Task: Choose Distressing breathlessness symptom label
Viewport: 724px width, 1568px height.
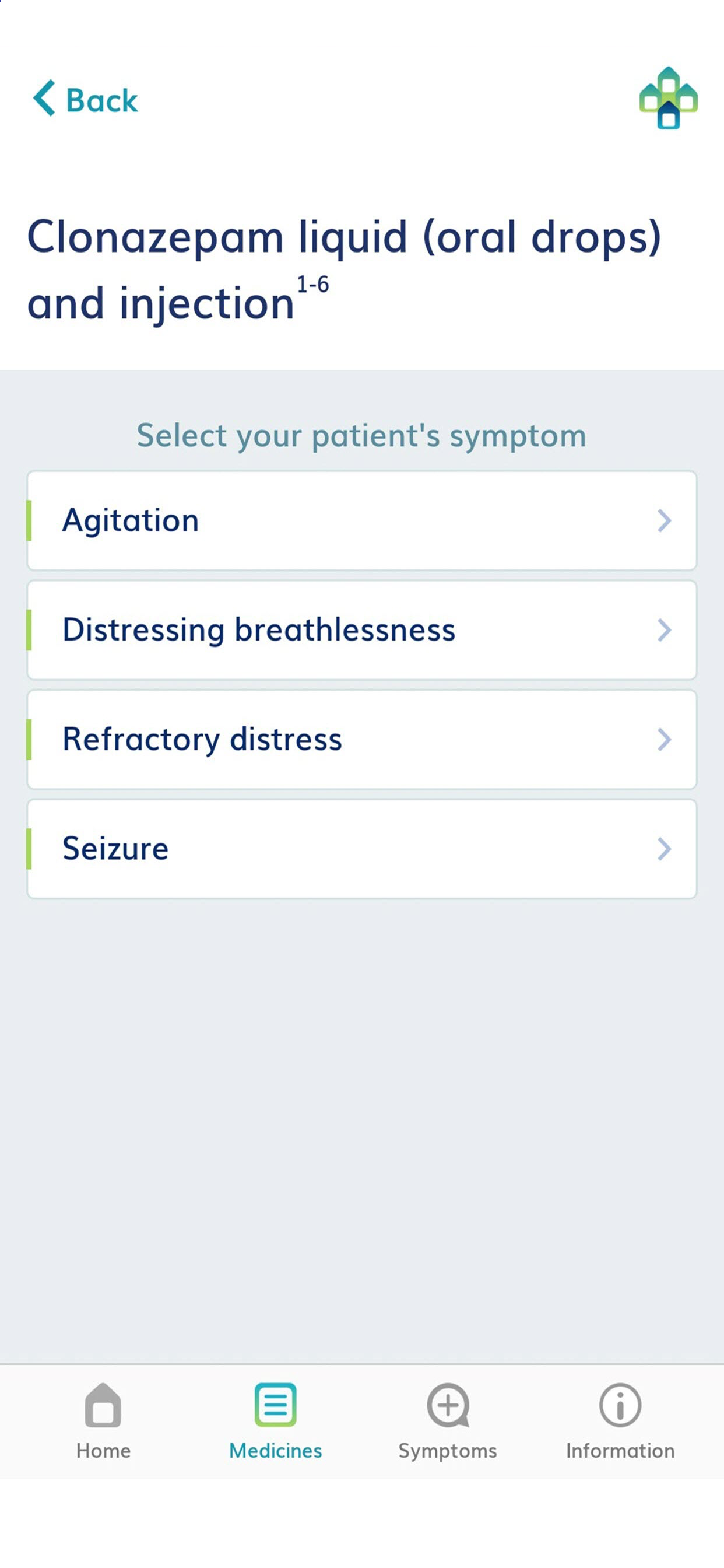Action: tap(259, 629)
